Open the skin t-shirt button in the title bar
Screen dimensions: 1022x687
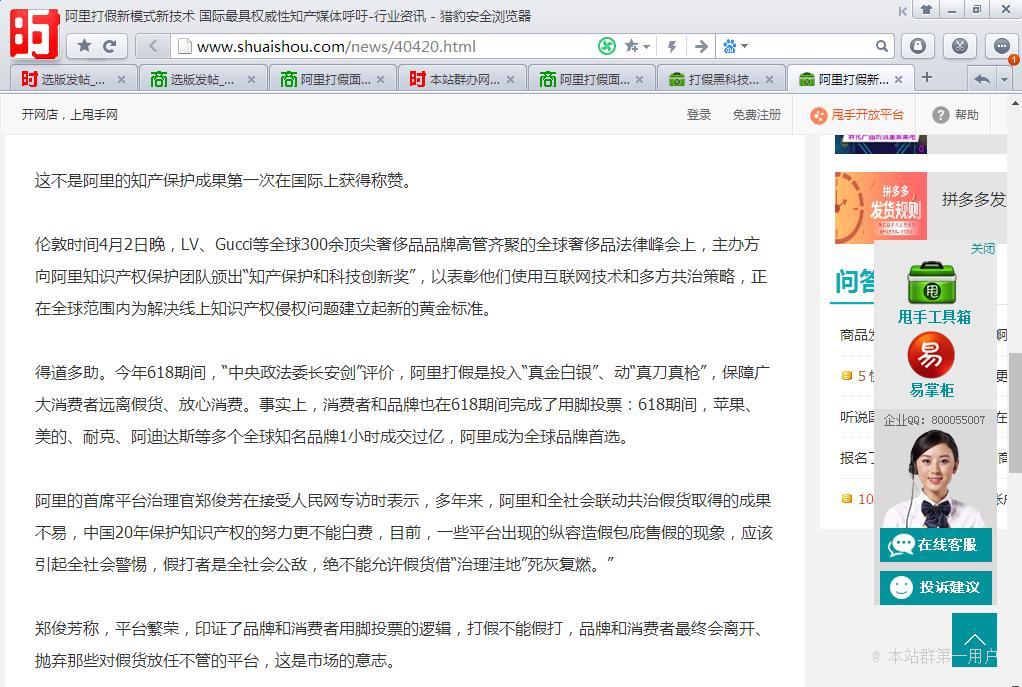tap(926, 10)
